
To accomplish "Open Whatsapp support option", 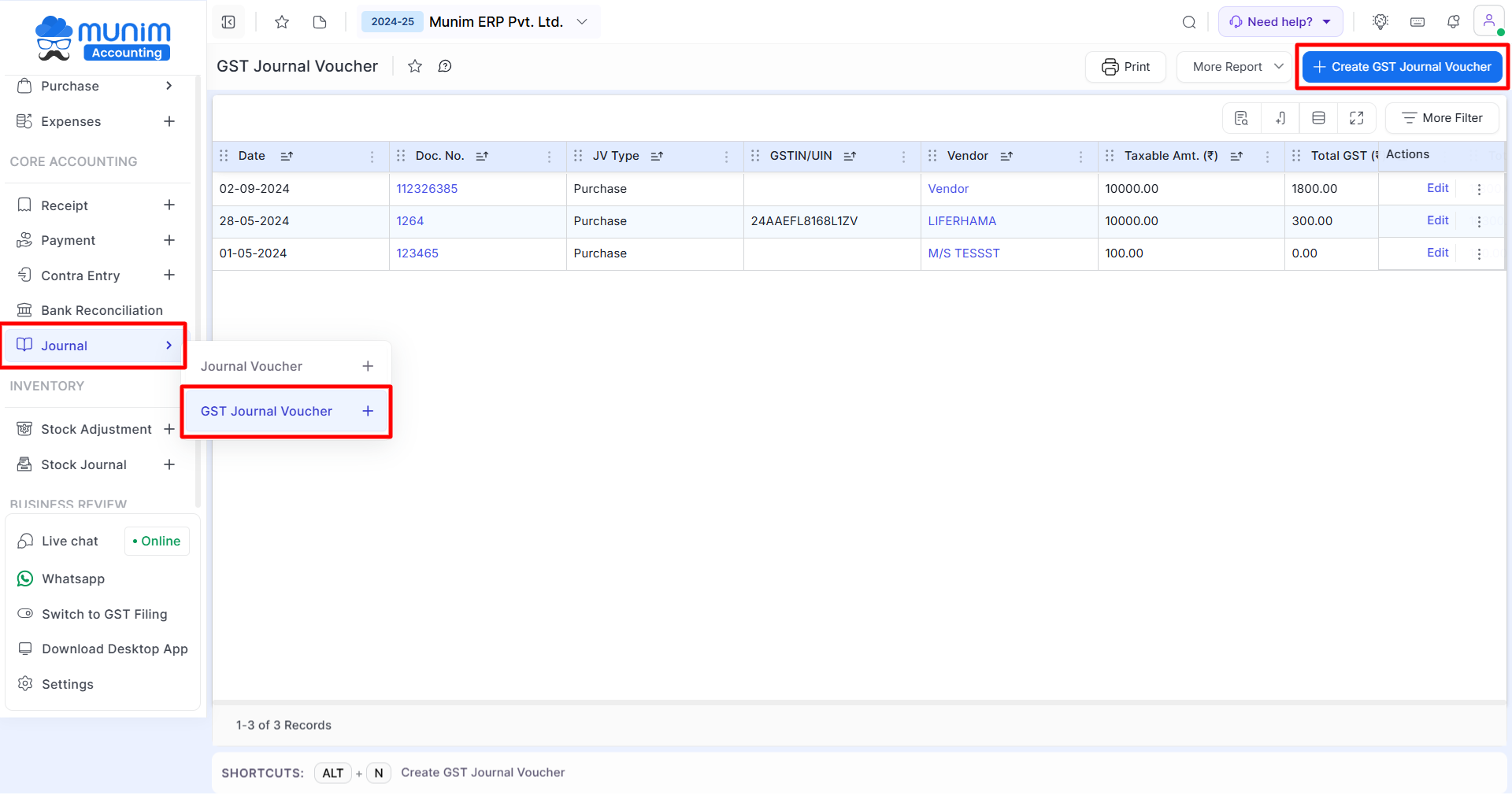I will (x=72, y=579).
